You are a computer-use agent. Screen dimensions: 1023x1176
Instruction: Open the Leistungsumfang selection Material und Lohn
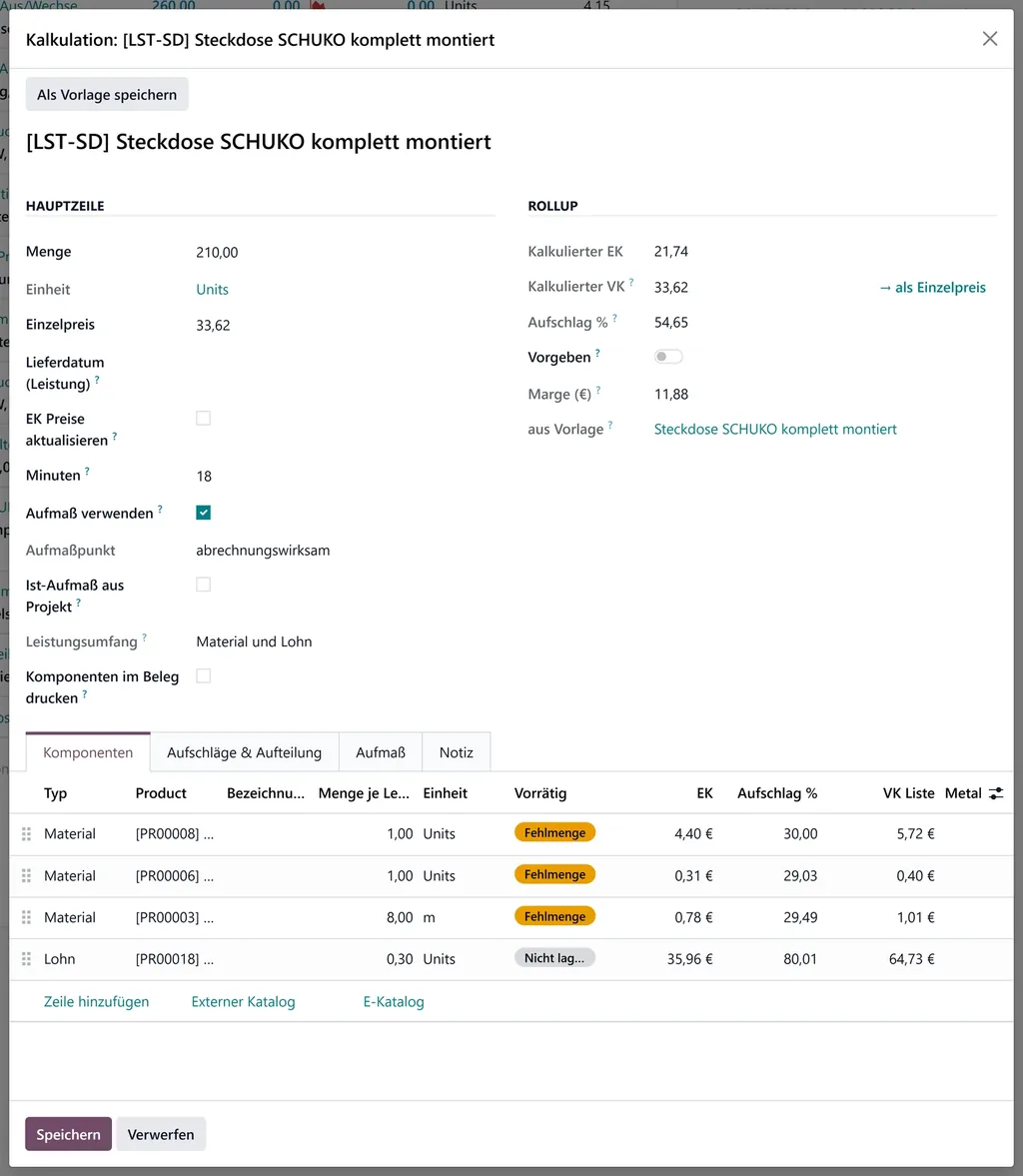point(254,642)
